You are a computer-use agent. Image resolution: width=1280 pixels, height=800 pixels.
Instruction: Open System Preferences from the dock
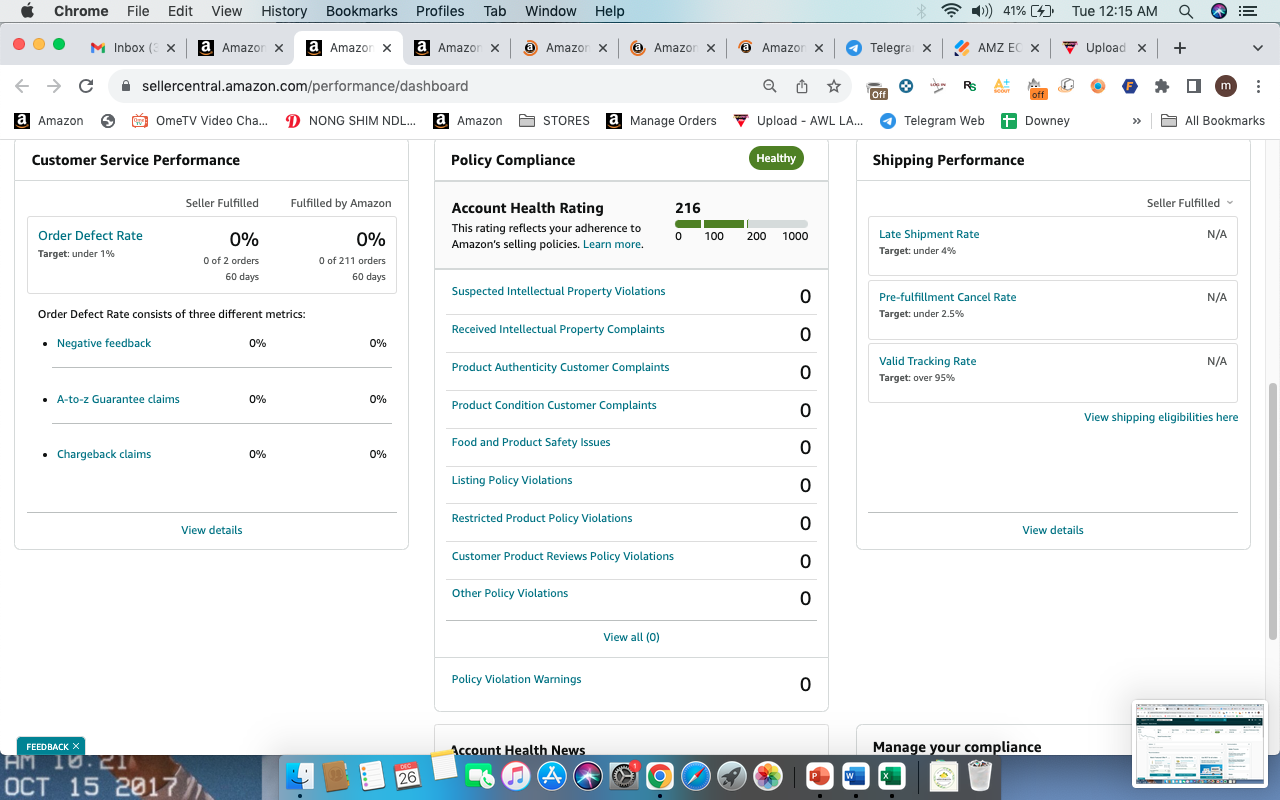click(623, 776)
